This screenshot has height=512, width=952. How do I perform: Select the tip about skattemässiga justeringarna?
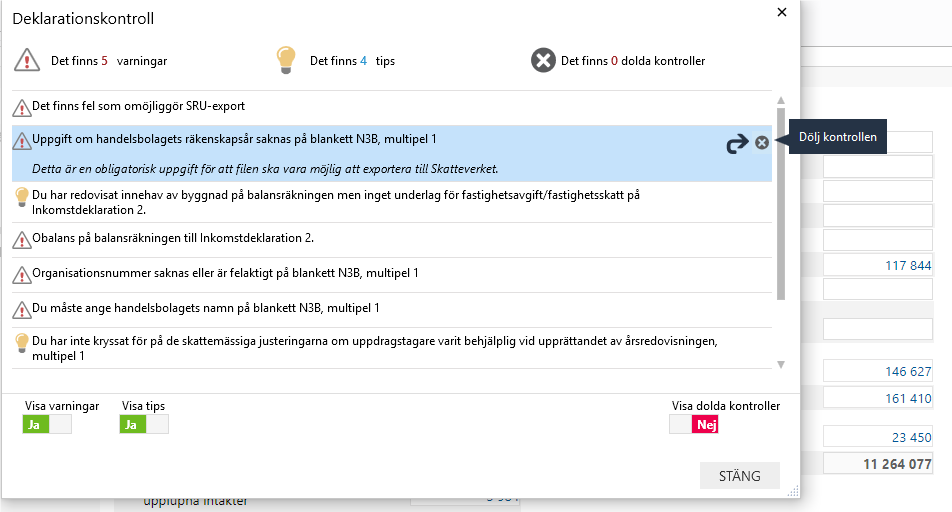392,348
